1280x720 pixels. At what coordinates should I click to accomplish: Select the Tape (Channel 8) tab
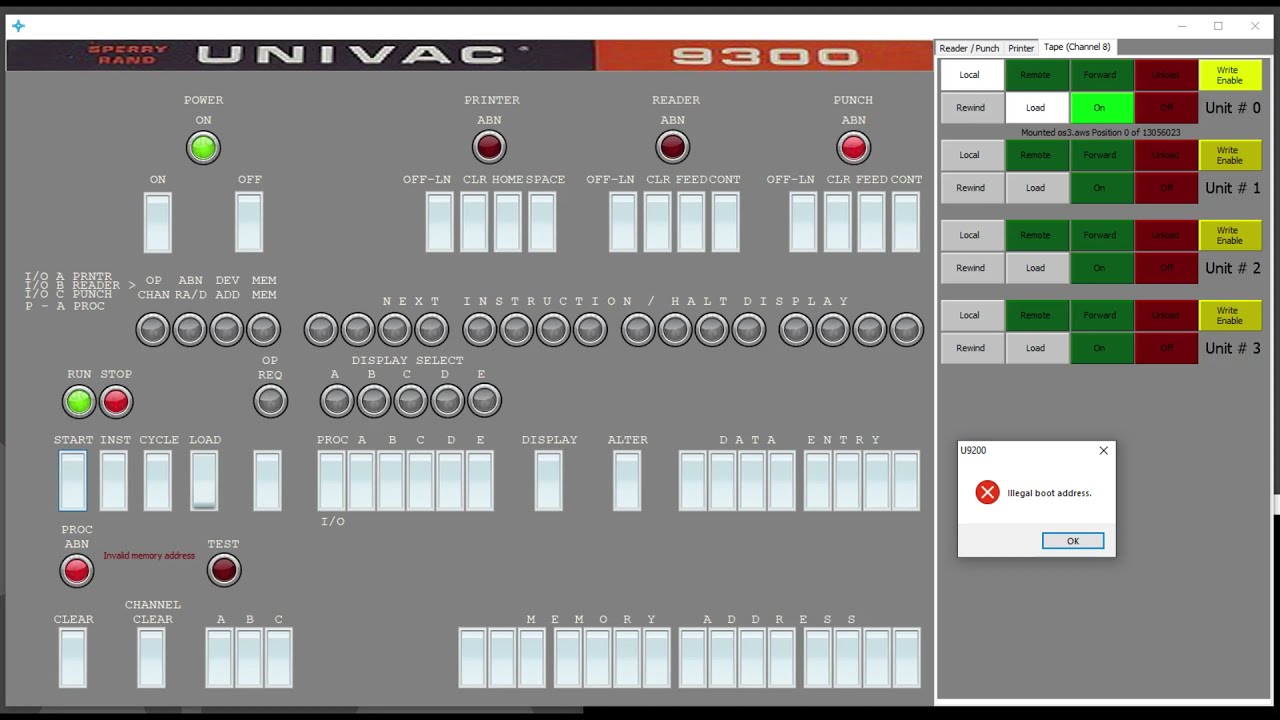coord(1077,47)
